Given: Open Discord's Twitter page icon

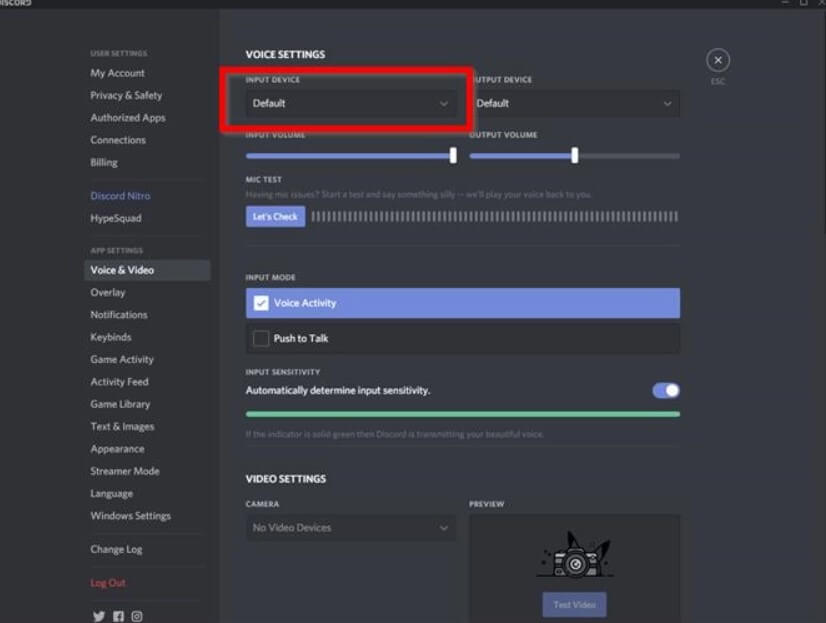Looking at the screenshot, I should 99,616.
